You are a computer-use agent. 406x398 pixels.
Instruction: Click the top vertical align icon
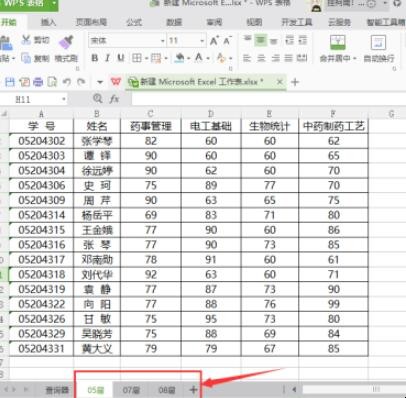coord(247,40)
